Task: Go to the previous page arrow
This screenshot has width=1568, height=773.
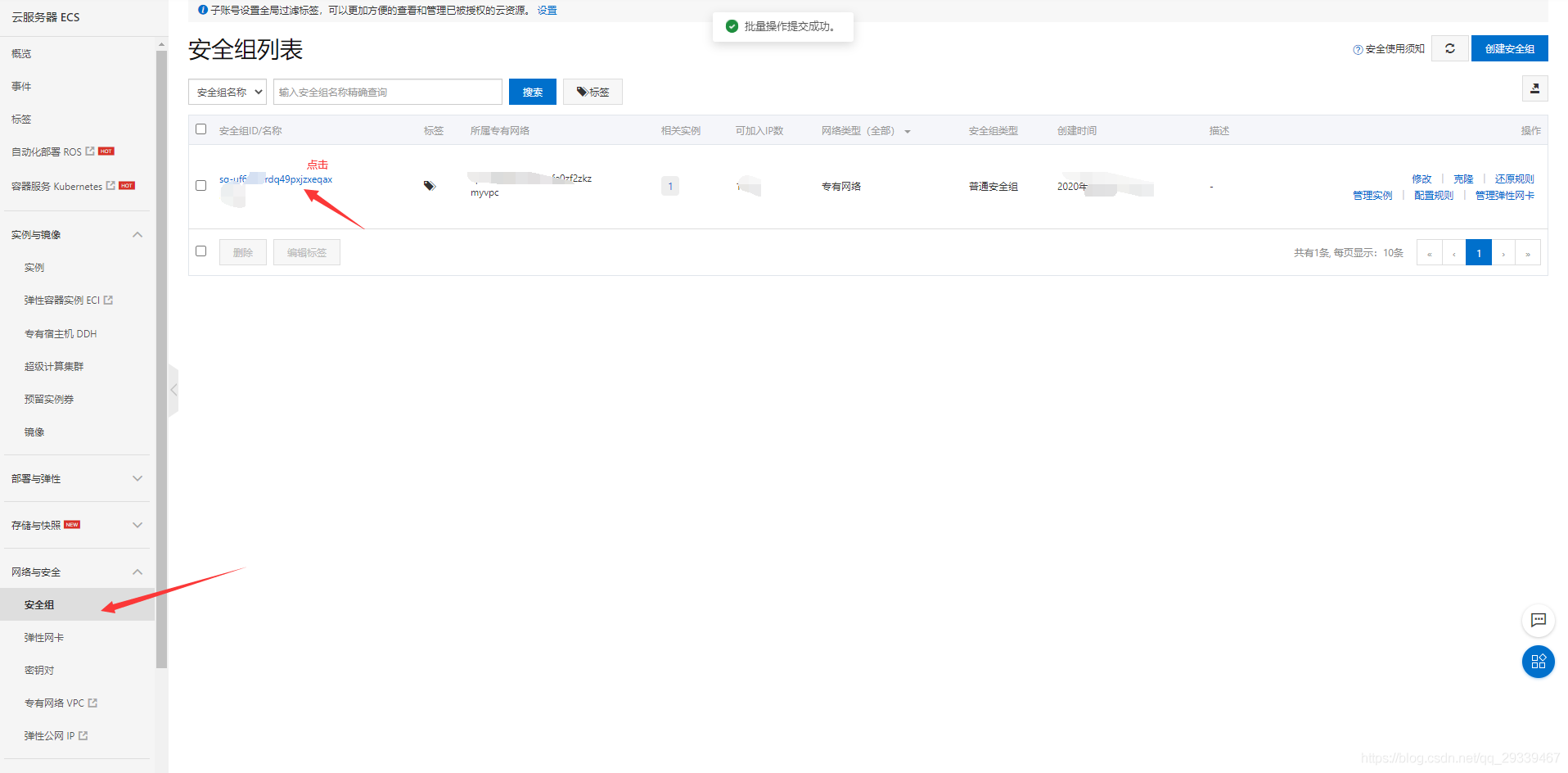Action: [x=1454, y=253]
